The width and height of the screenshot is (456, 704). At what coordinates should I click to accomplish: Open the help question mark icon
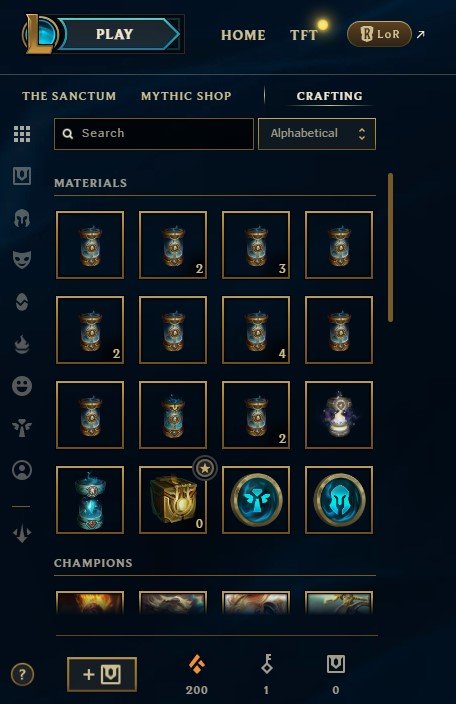tap(22, 674)
